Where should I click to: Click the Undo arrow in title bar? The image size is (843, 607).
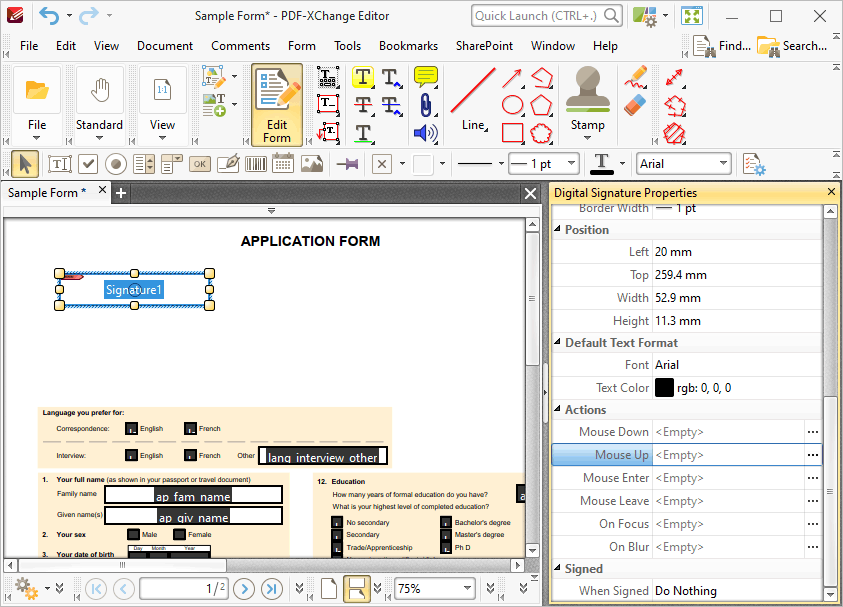click(x=49, y=16)
